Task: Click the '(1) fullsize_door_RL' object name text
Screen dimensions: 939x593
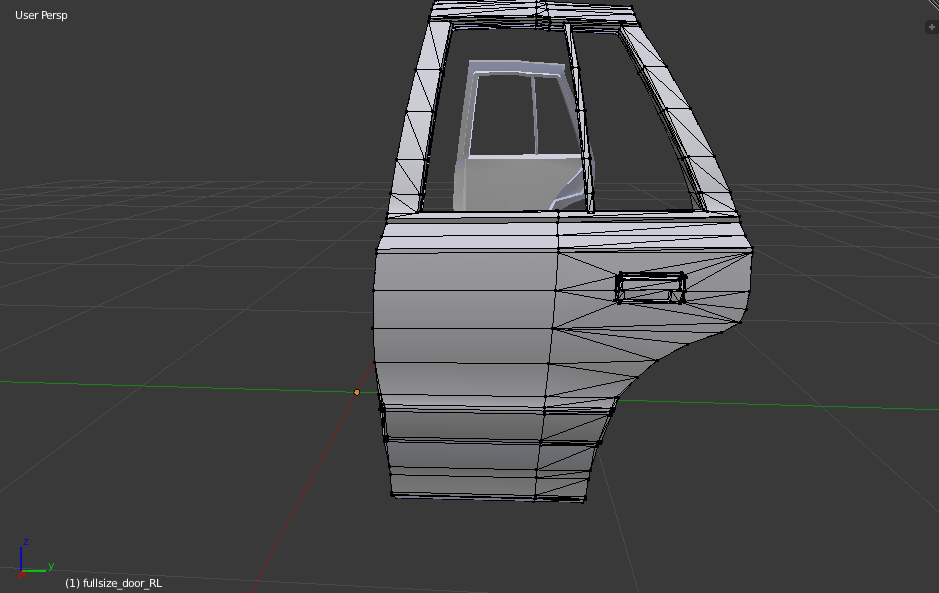Action: (x=114, y=583)
